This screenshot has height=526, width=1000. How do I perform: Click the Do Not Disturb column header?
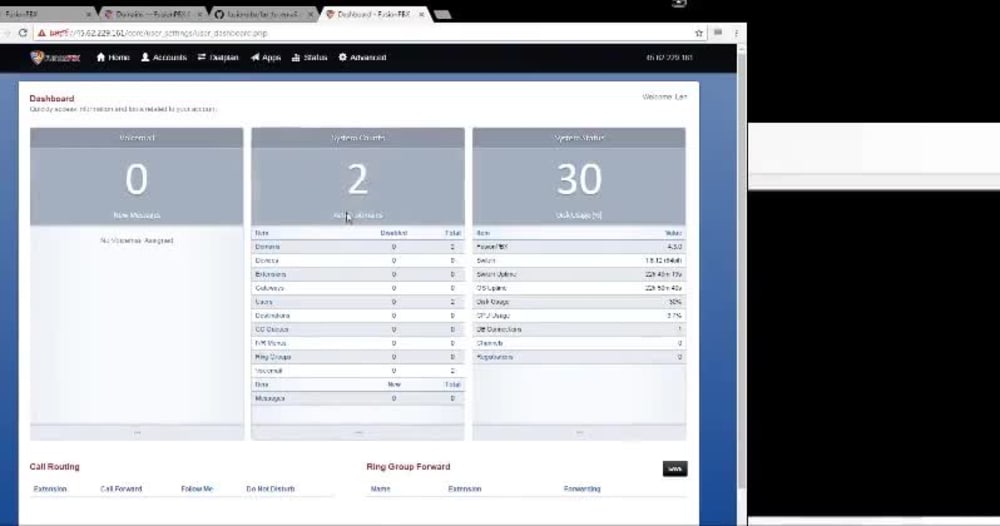[x=270, y=489]
